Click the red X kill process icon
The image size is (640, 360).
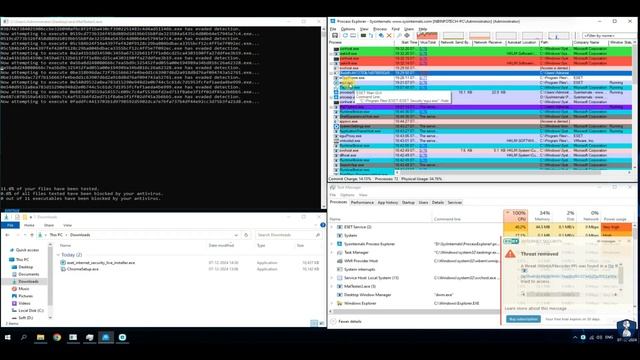tap(389, 36)
